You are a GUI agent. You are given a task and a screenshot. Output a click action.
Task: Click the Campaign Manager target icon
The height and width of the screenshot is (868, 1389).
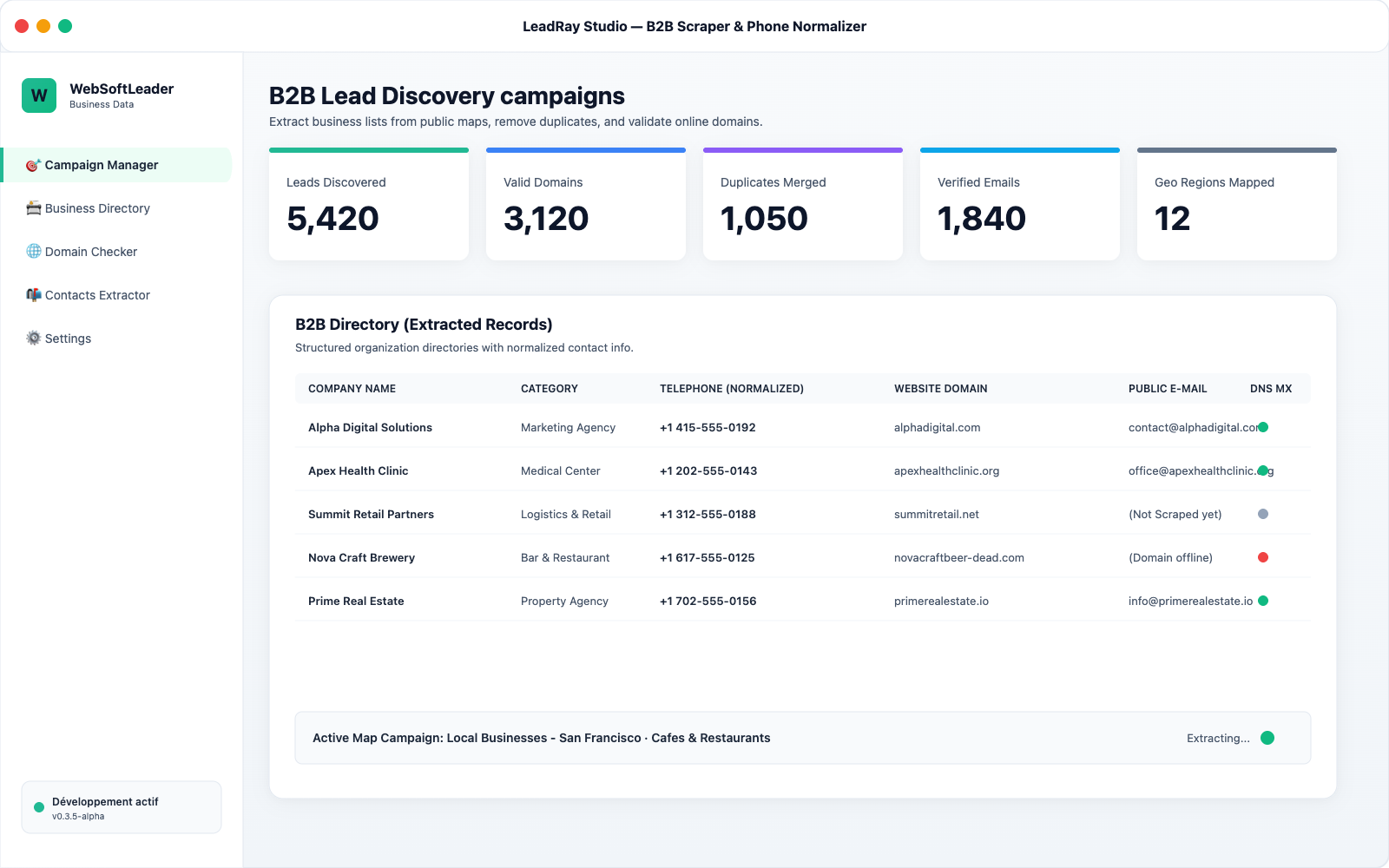[33, 165]
